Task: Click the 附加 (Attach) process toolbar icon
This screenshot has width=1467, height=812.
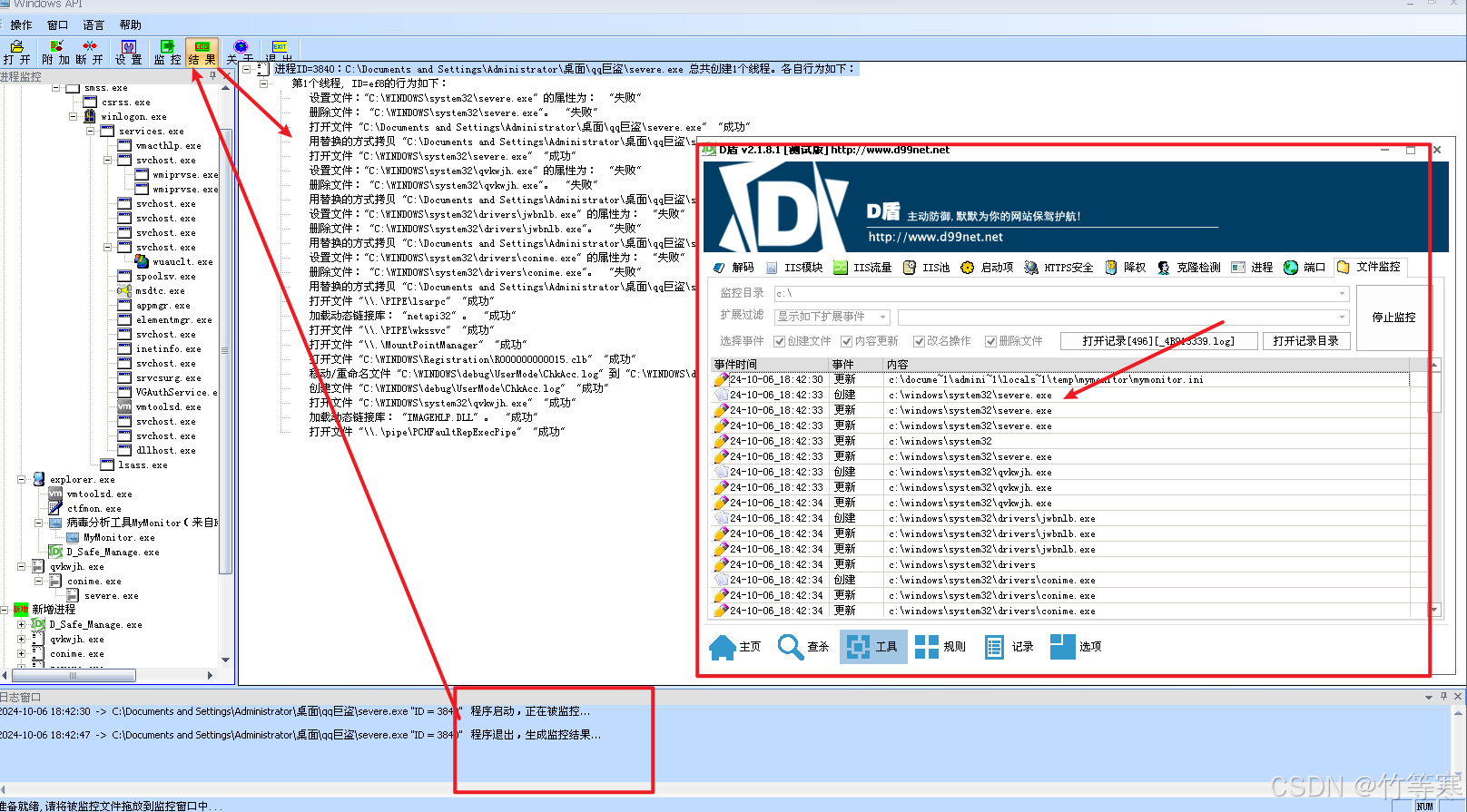Action: click(56, 52)
